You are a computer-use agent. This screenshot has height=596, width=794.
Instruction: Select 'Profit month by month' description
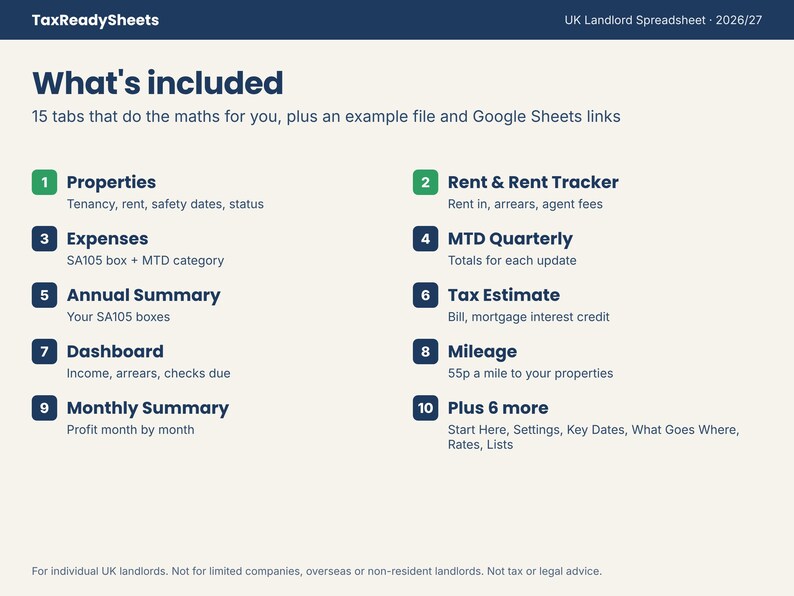pos(131,430)
